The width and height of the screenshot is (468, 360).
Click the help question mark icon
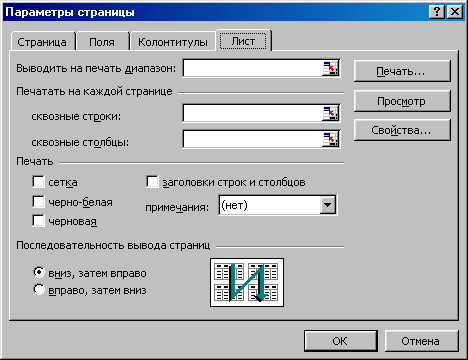click(437, 12)
